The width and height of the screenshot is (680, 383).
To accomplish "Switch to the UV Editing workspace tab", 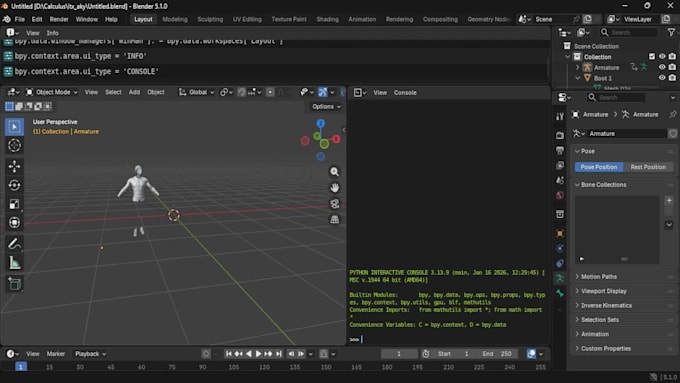I will pos(247,20).
